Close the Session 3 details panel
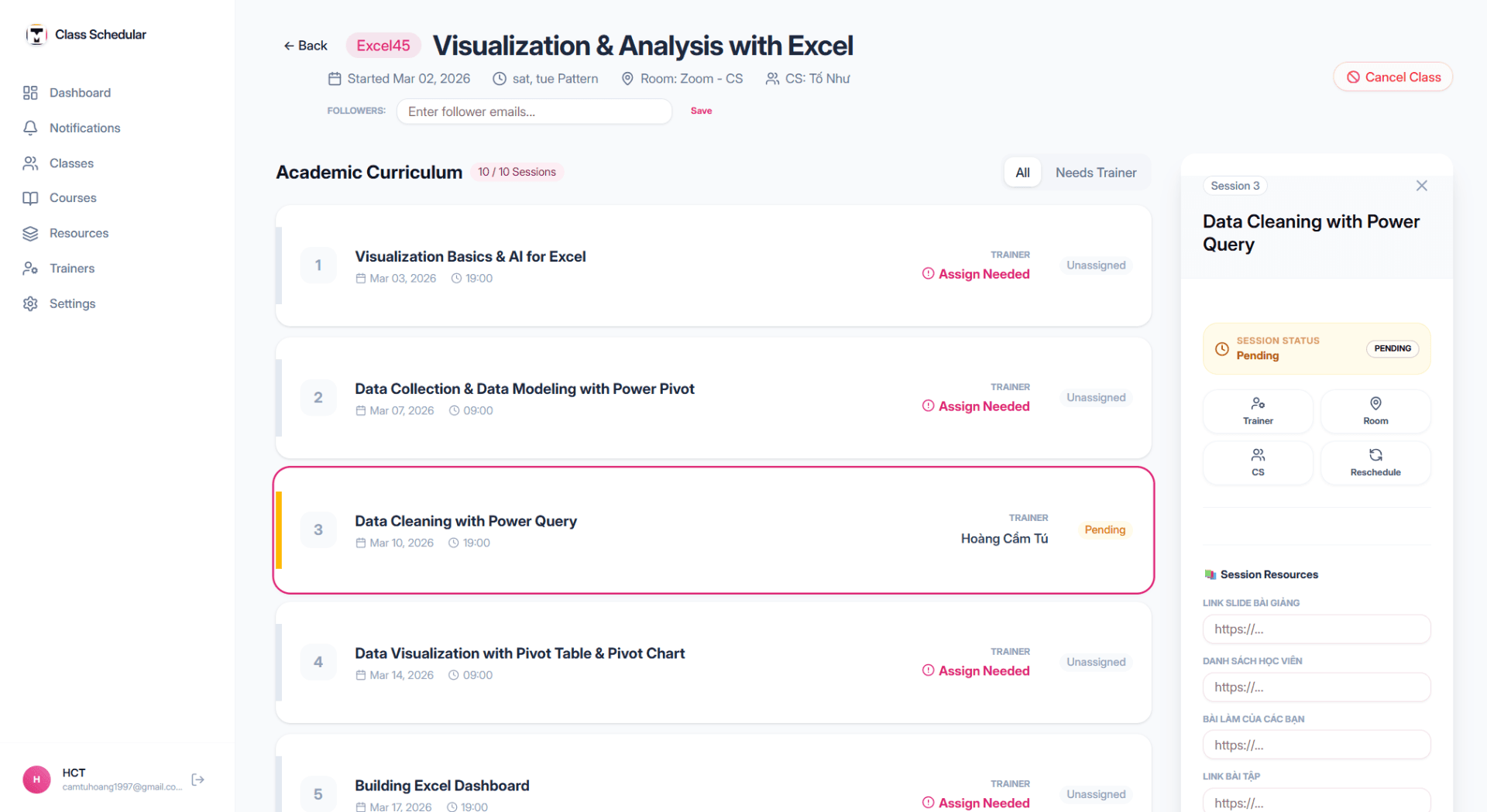The height and width of the screenshot is (812, 1487). pyautogui.click(x=1421, y=186)
